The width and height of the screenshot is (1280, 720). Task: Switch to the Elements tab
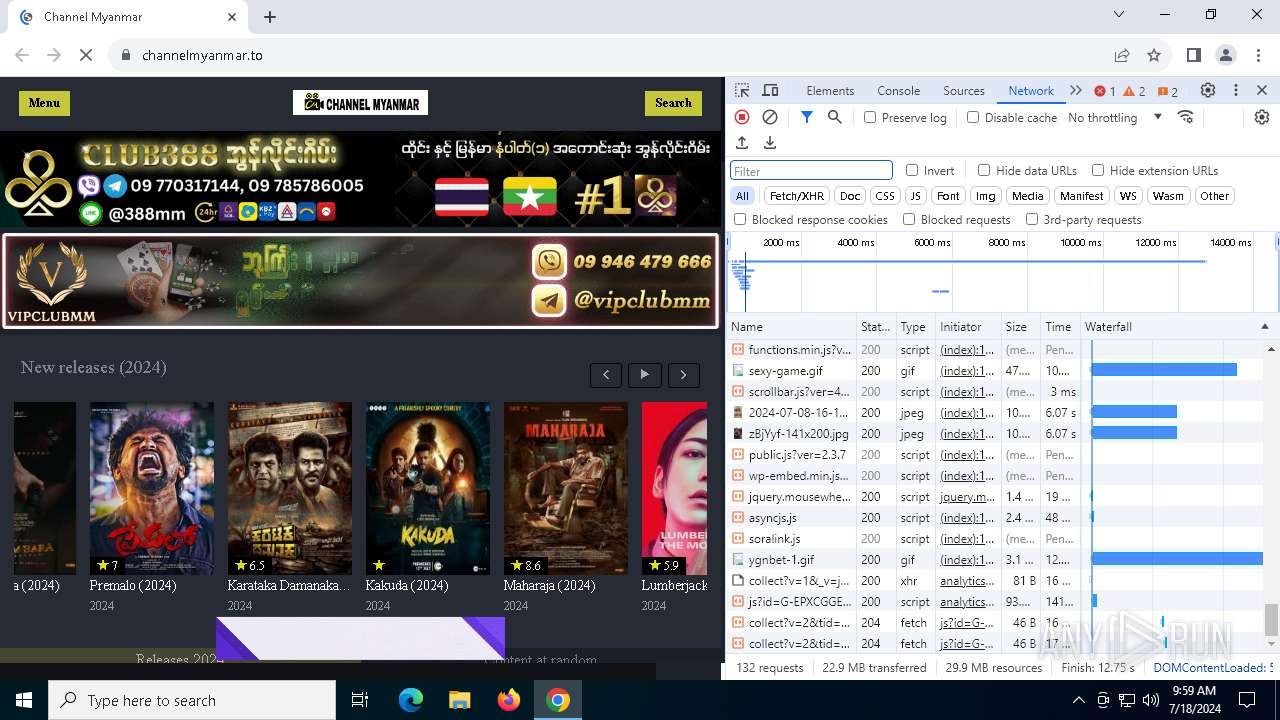click(x=830, y=90)
